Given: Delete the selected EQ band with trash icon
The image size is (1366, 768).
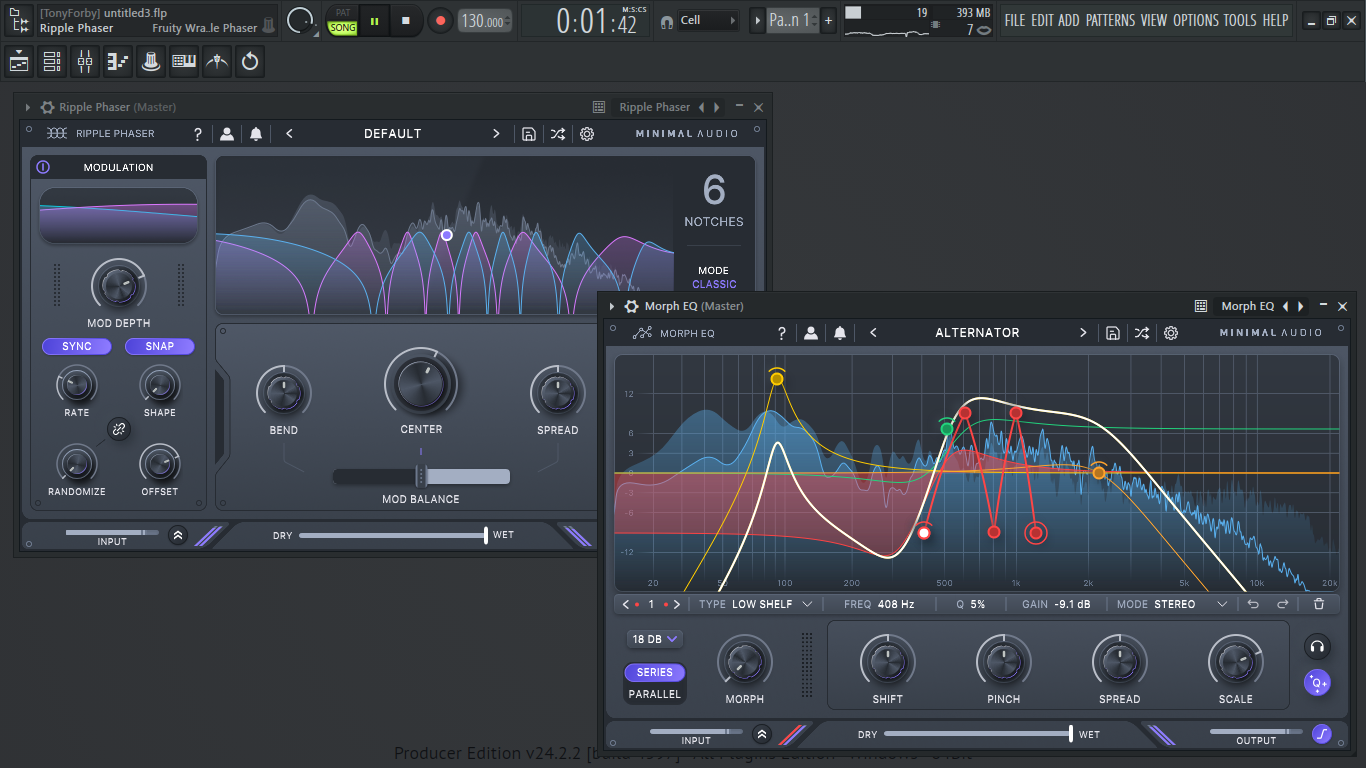Looking at the screenshot, I should click(1319, 604).
